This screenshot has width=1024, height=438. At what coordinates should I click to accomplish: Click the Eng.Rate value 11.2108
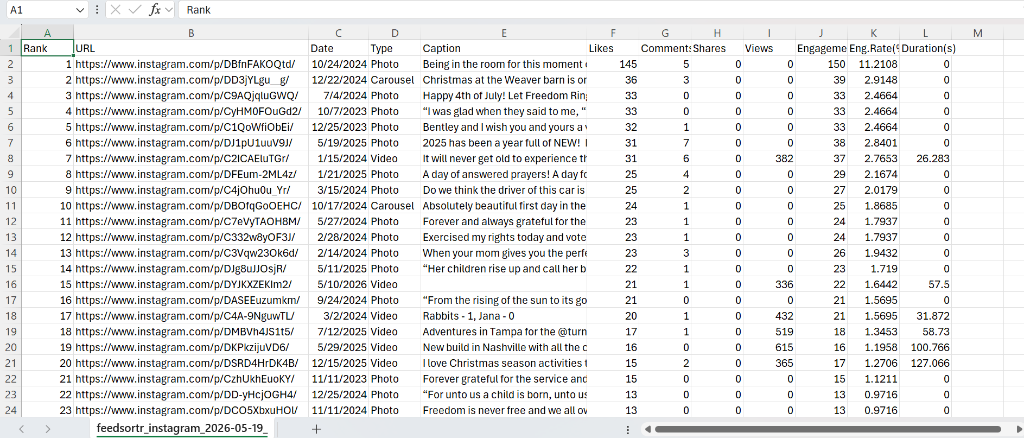tap(874, 64)
